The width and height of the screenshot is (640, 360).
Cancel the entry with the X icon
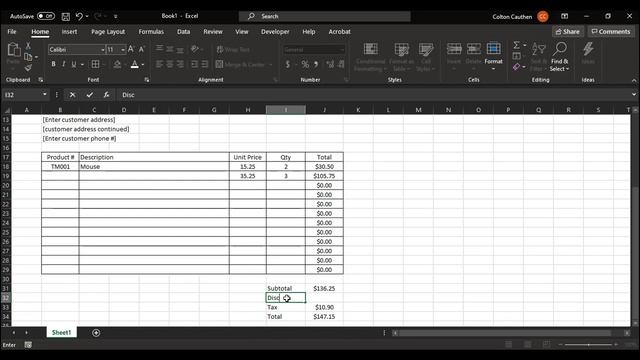[72, 95]
